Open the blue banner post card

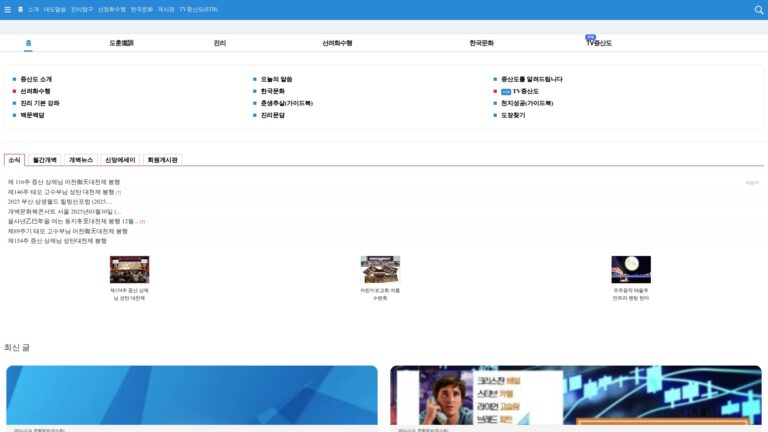(x=192, y=395)
